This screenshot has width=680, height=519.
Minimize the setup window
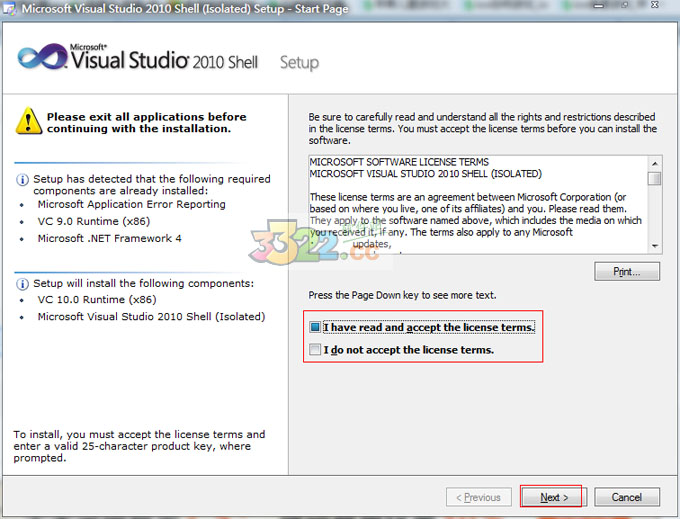(599, 6)
